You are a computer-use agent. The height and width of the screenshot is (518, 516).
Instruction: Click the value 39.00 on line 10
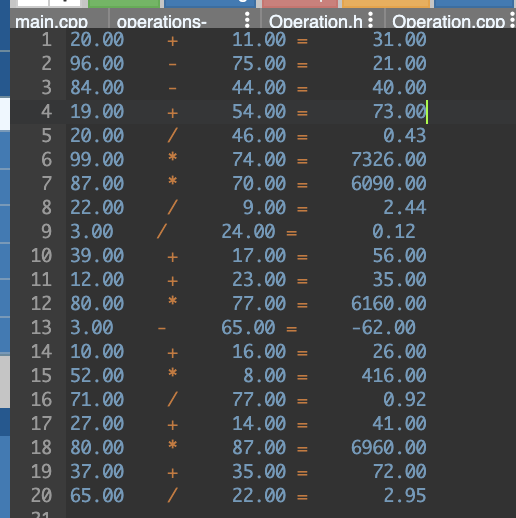pos(97,256)
